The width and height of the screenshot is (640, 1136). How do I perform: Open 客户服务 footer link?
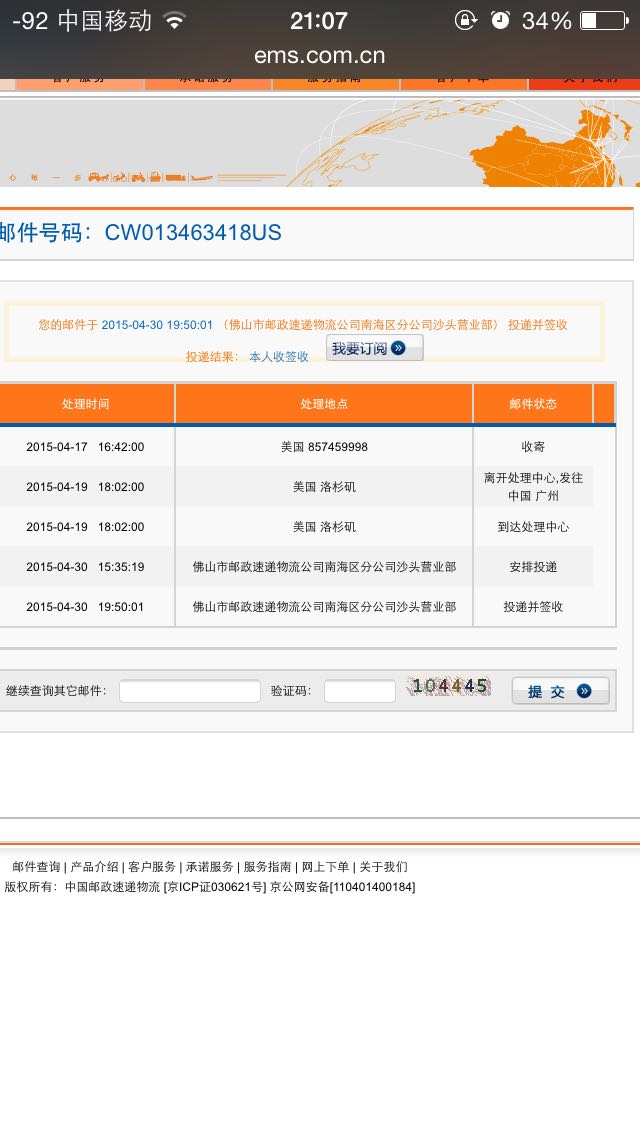click(152, 866)
